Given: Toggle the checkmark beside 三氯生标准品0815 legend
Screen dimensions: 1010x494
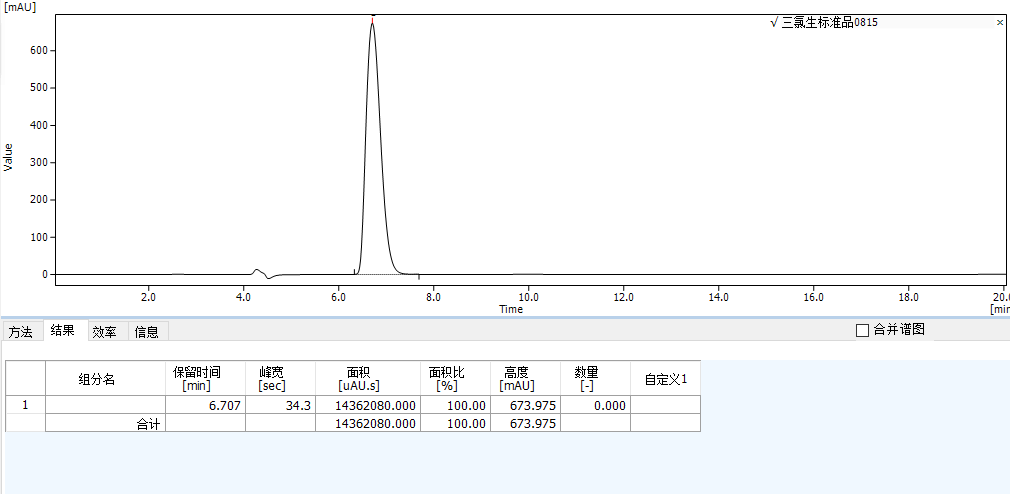Looking at the screenshot, I should 774,22.
